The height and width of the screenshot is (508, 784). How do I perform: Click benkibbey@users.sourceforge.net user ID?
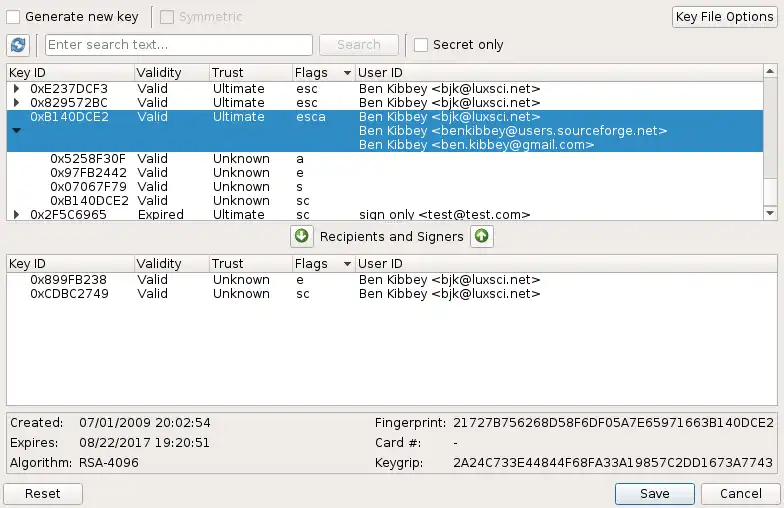[x=513, y=130]
